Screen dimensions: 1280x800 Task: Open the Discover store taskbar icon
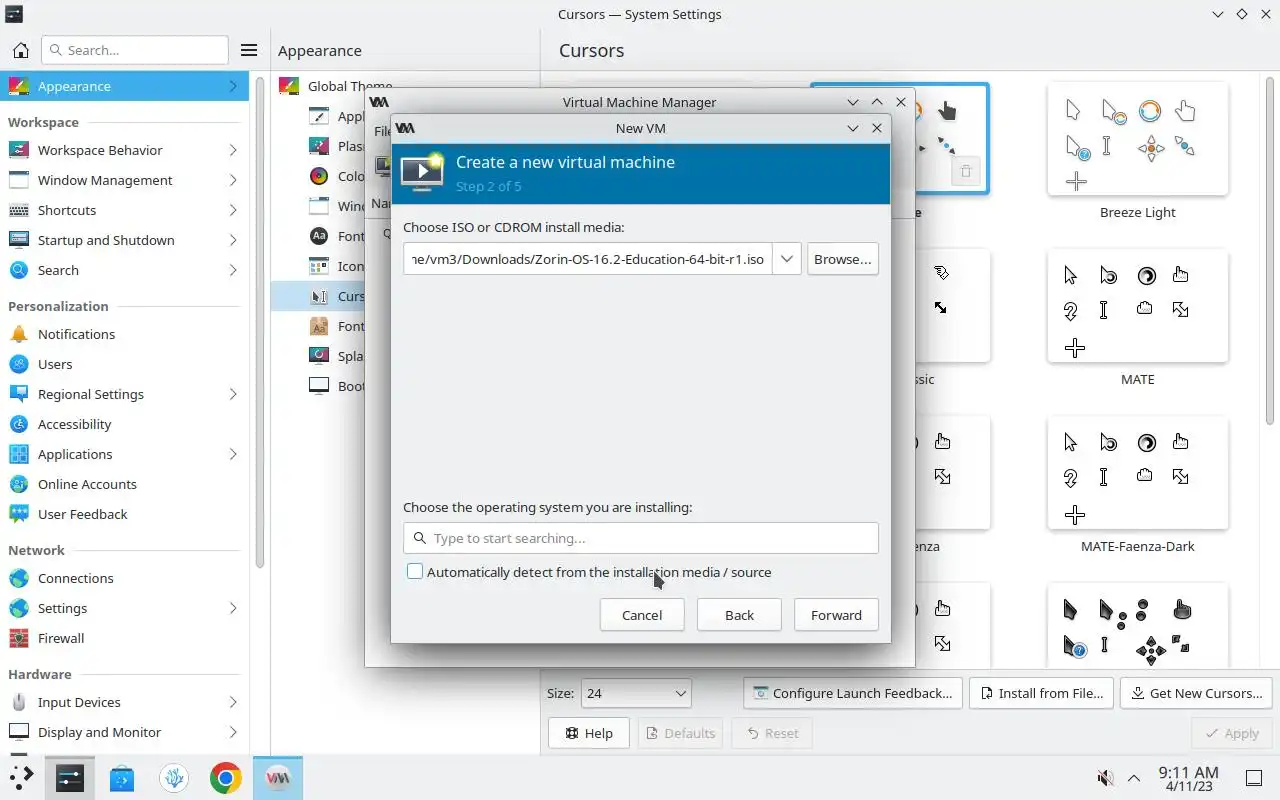click(122, 777)
